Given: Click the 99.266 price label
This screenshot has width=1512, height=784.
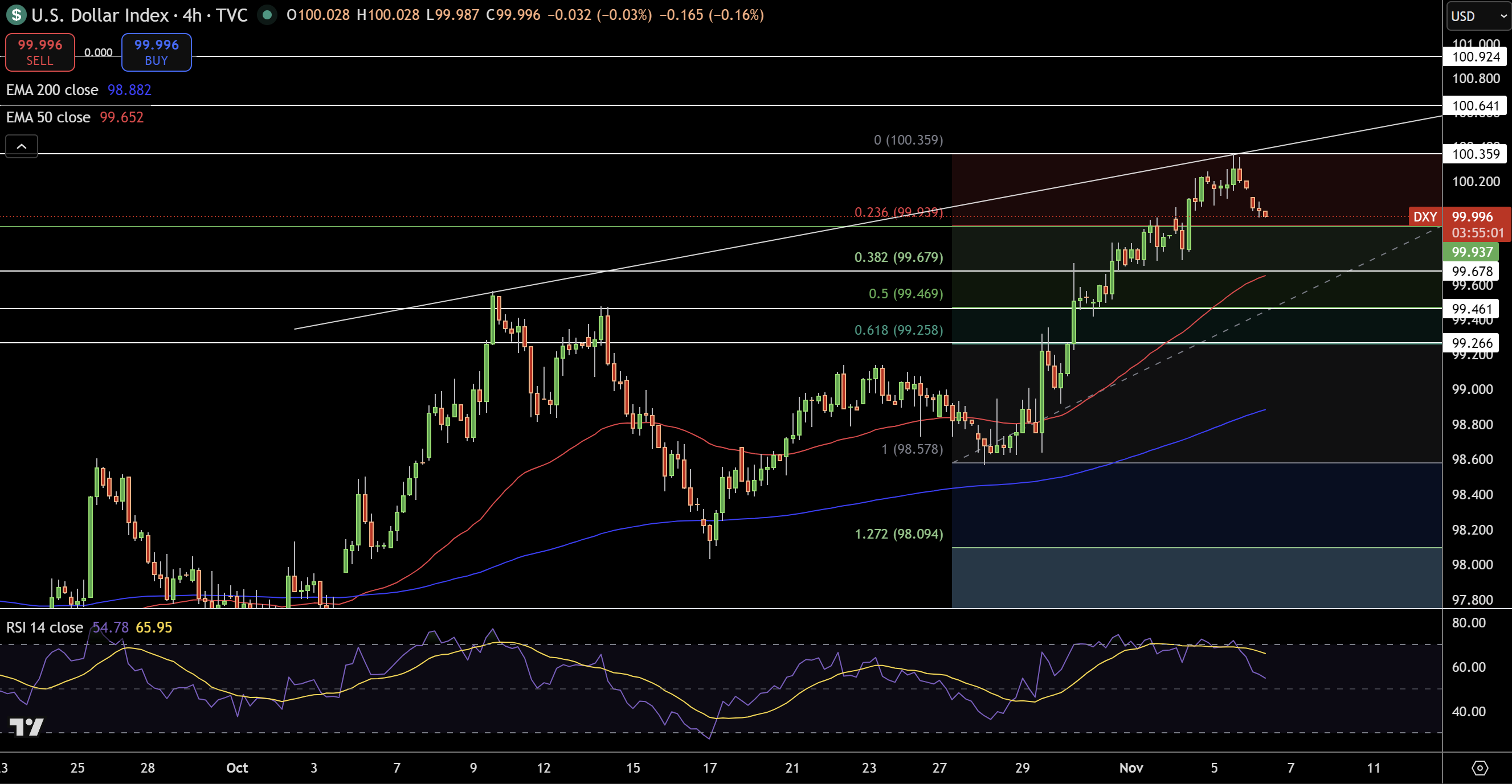Looking at the screenshot, I should 1472,343.
